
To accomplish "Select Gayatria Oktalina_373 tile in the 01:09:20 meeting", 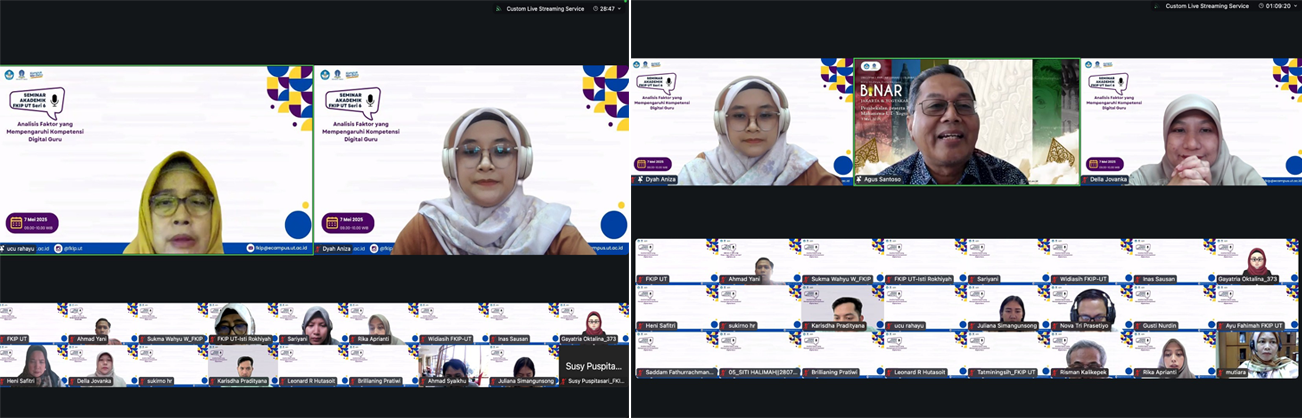I will (1260, 261).
